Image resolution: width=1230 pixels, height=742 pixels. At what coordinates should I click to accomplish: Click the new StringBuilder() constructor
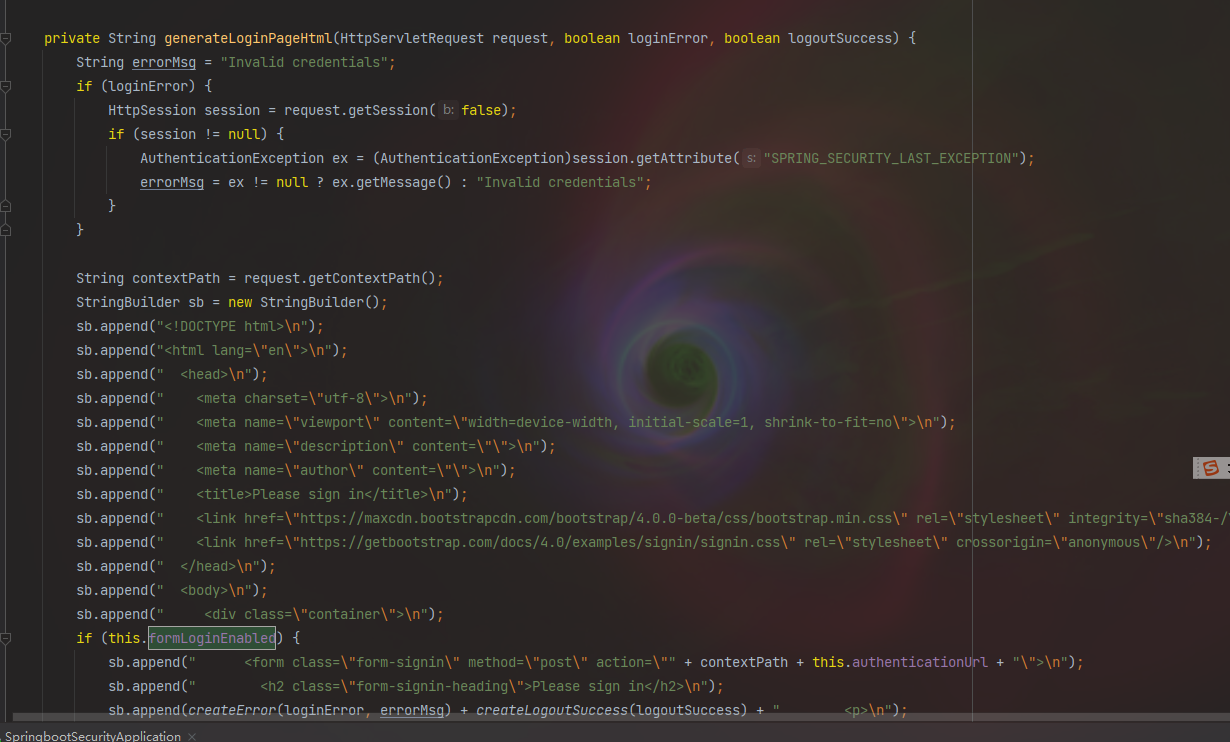pyautogui.click(x=304, y=302)
